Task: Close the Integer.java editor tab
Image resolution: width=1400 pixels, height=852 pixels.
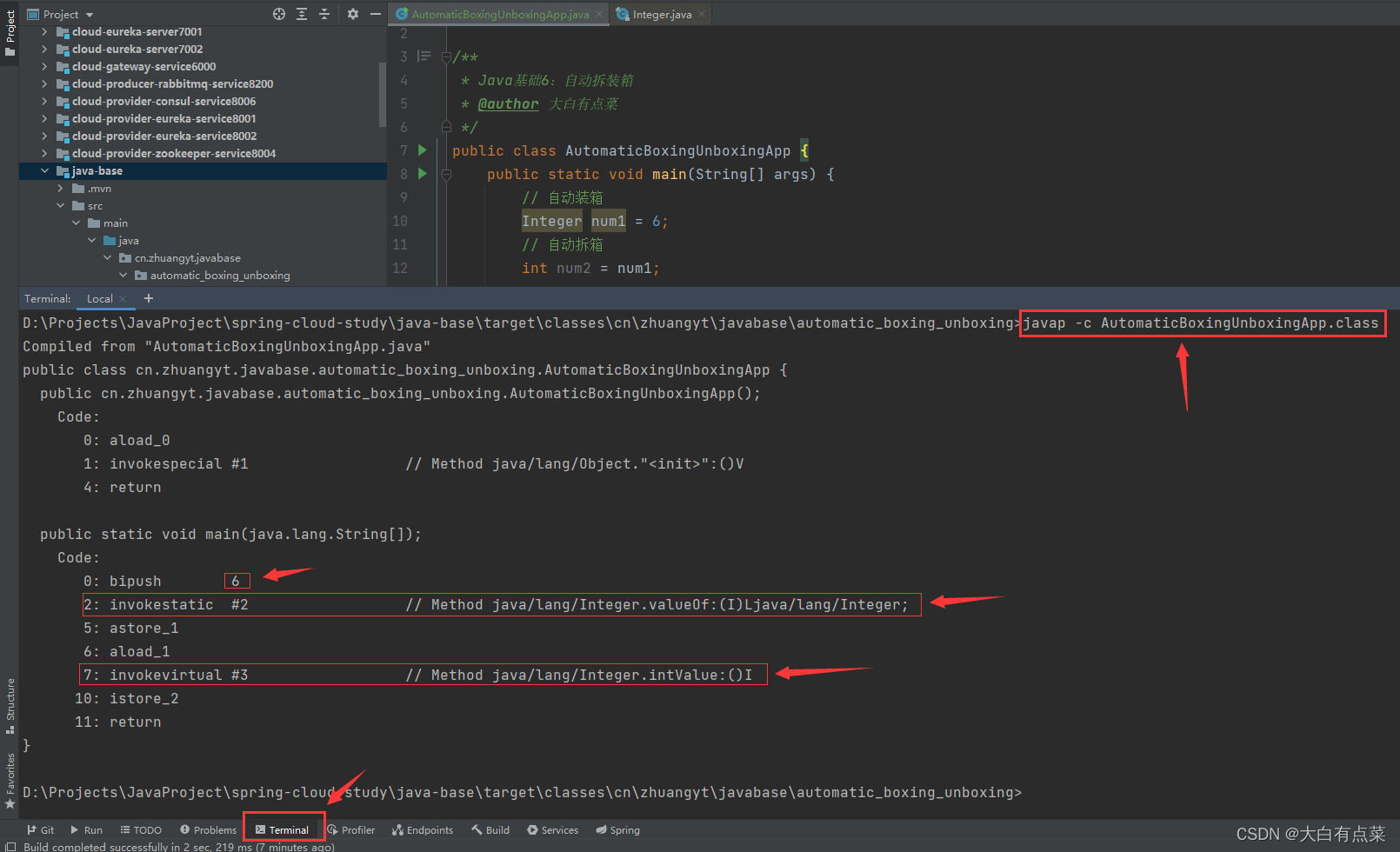Action: coord(702,14)
